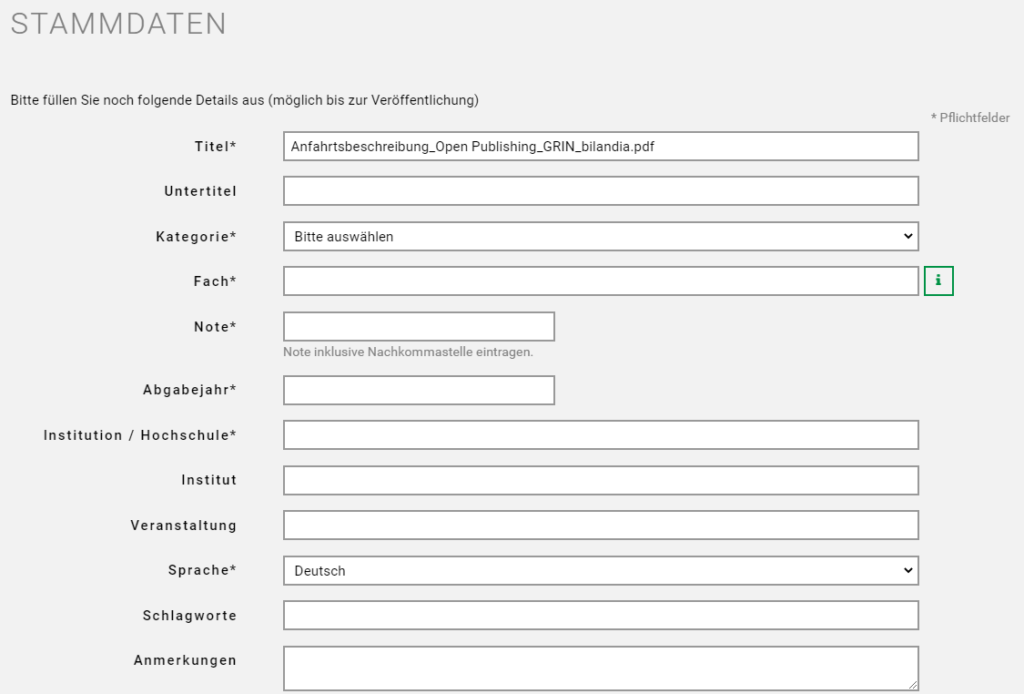Focus the Untertitel text field
1024x694 pixels.
(x=600, y=191)
